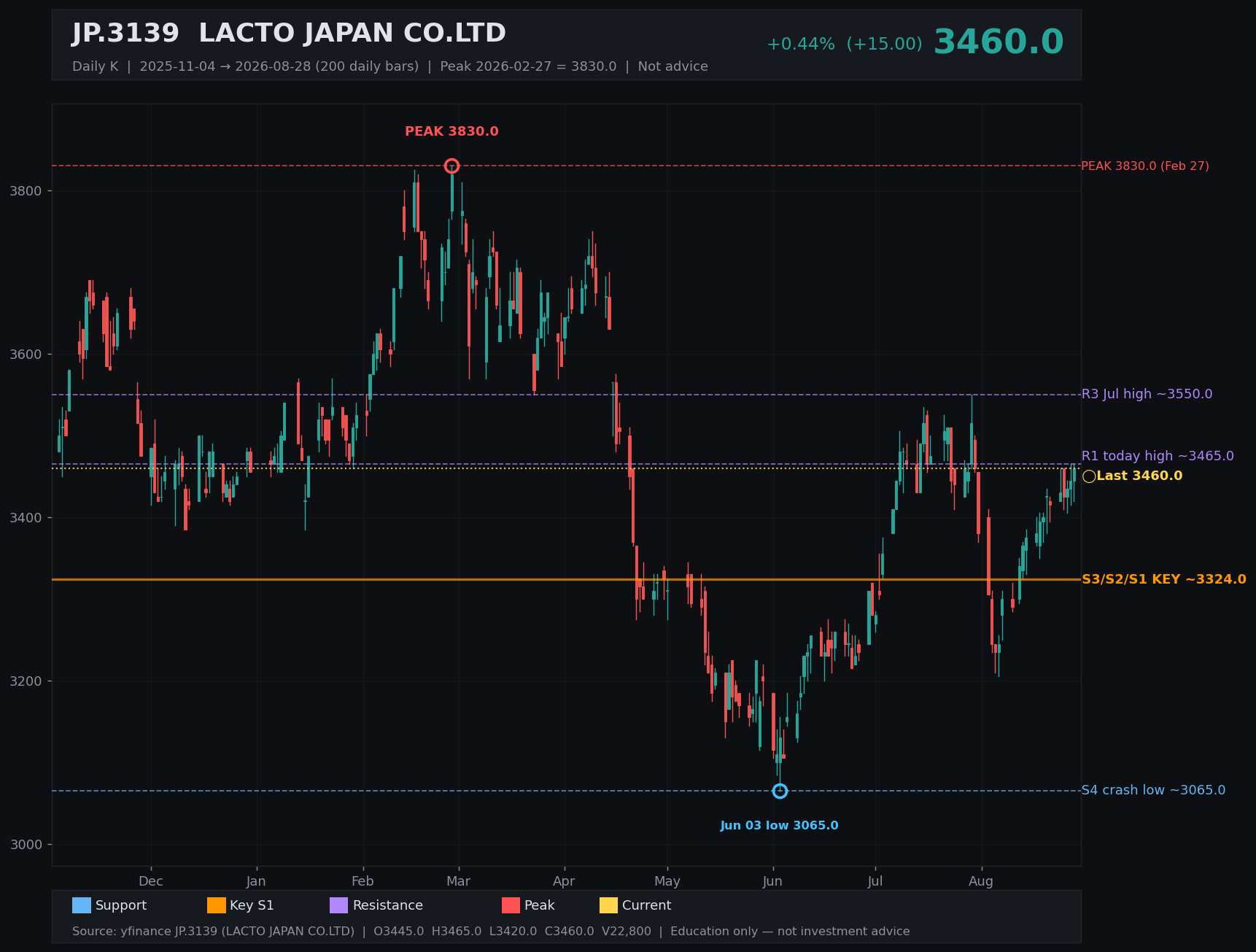Screen dimensions: 1256x952
Task: Click the "Apr" x-axis label
Action: coord(564,881)
